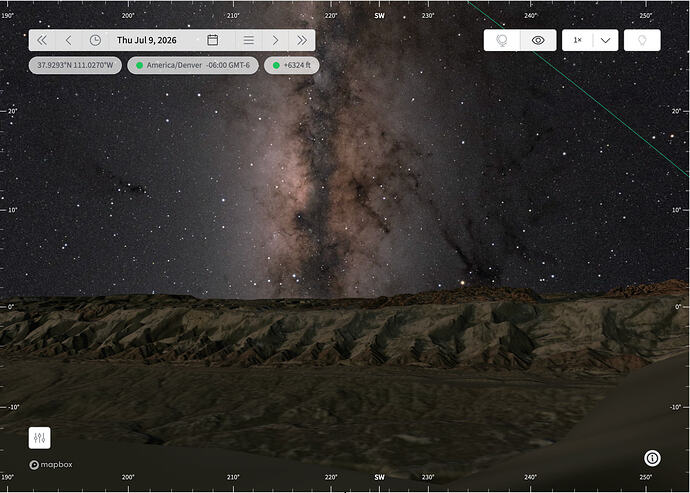Open the hamburger list menu
Image resolution: width=690 pixels, height=493 pixels.
tap(249, 40)
